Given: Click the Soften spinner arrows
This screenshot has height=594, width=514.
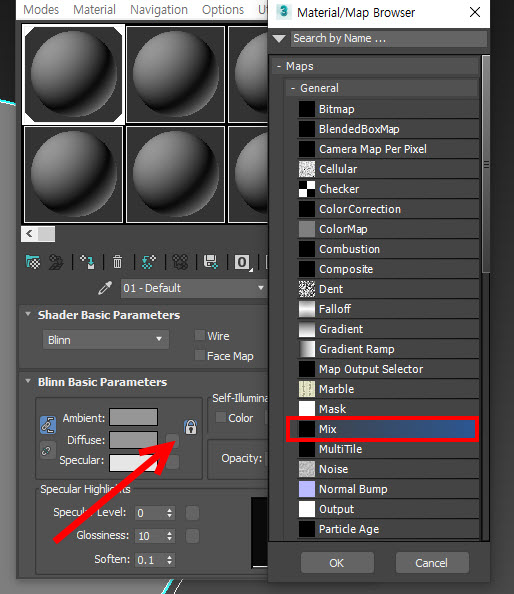Looking at the screenshot, I should point(169,560).
